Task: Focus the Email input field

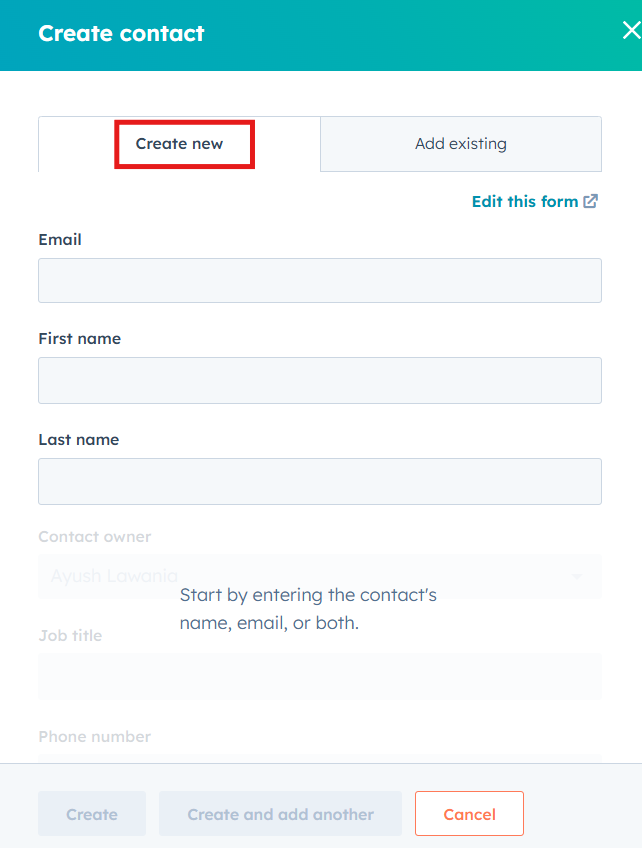Action: pos(319,280)
